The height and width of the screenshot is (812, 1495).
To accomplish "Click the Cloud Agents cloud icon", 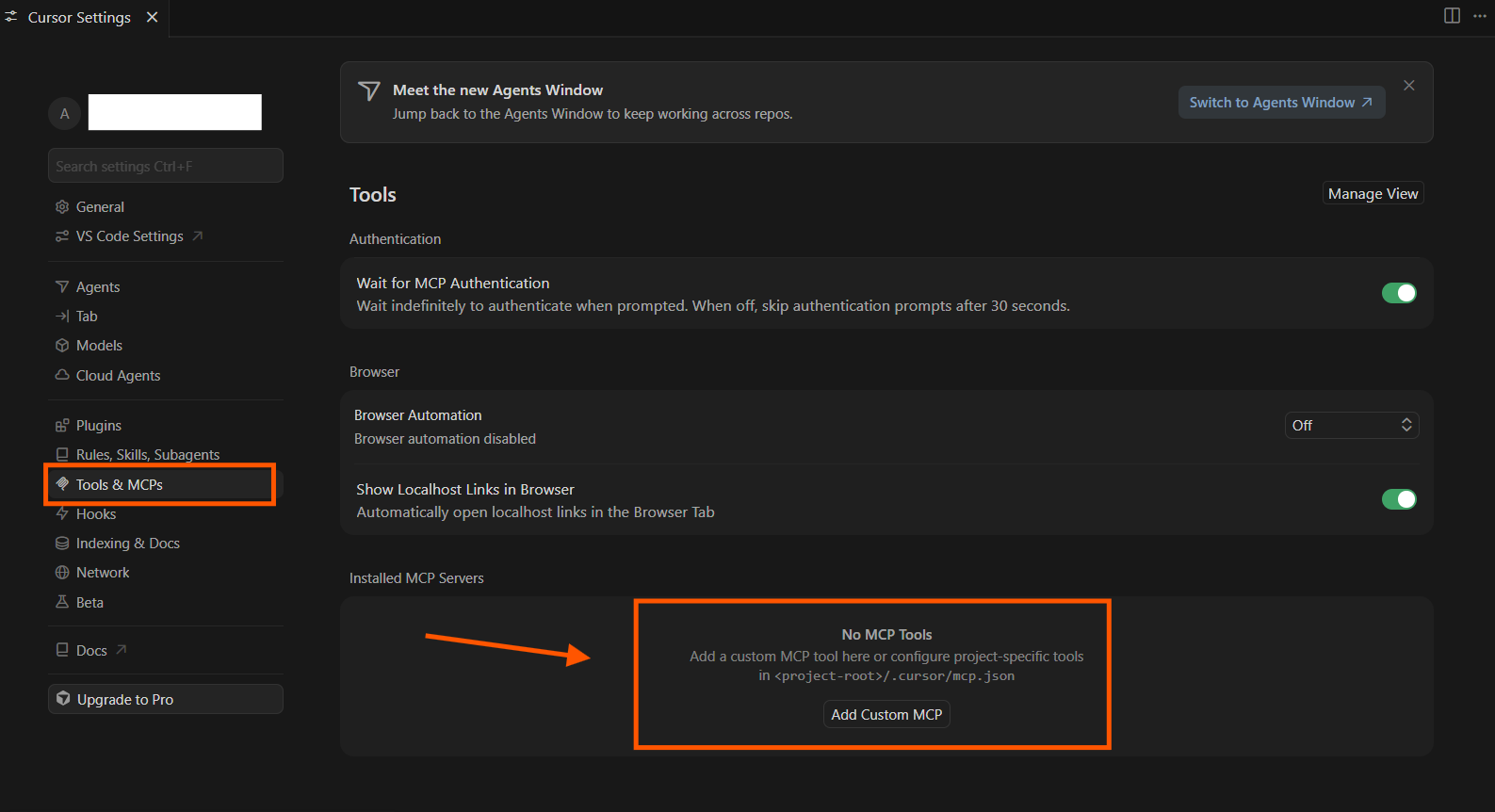I will pyautogui.click(x=62, y=375).
